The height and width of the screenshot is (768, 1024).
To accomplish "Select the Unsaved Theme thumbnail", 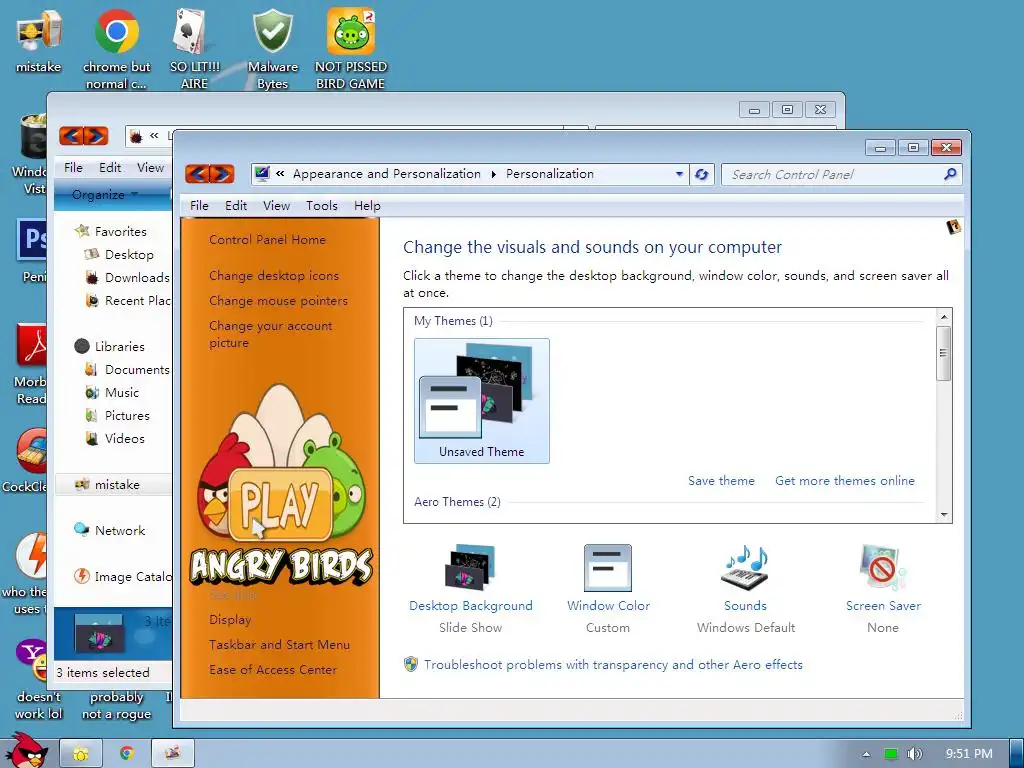I will click(x=481, y=401).
